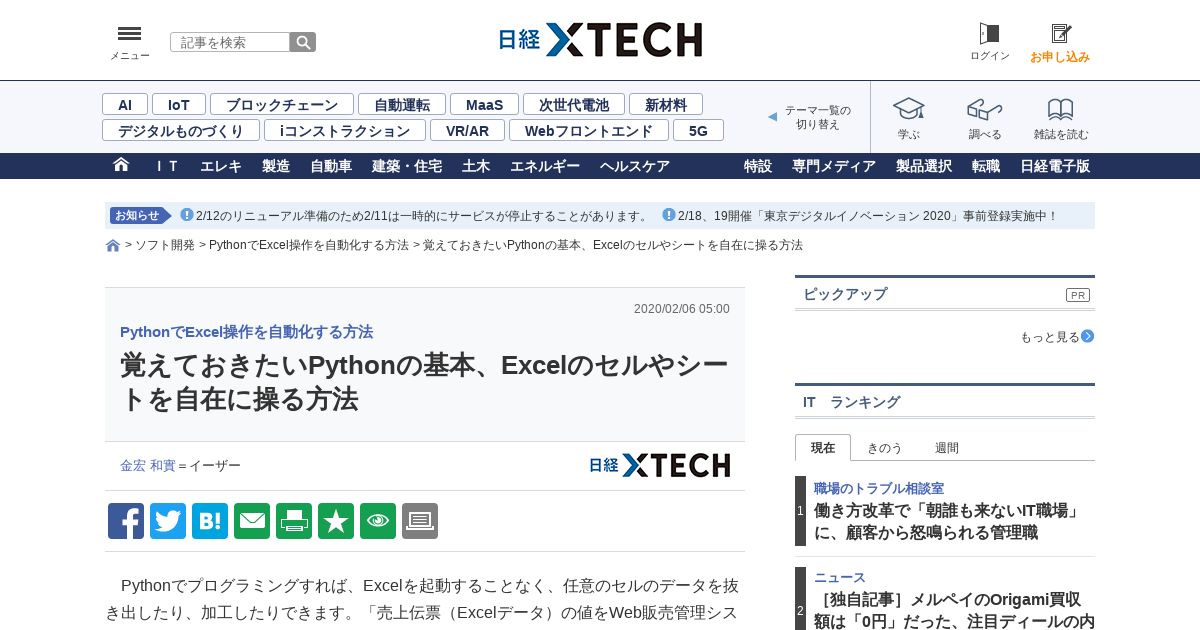Click the search magnifier button

click(x=303, y=42)
